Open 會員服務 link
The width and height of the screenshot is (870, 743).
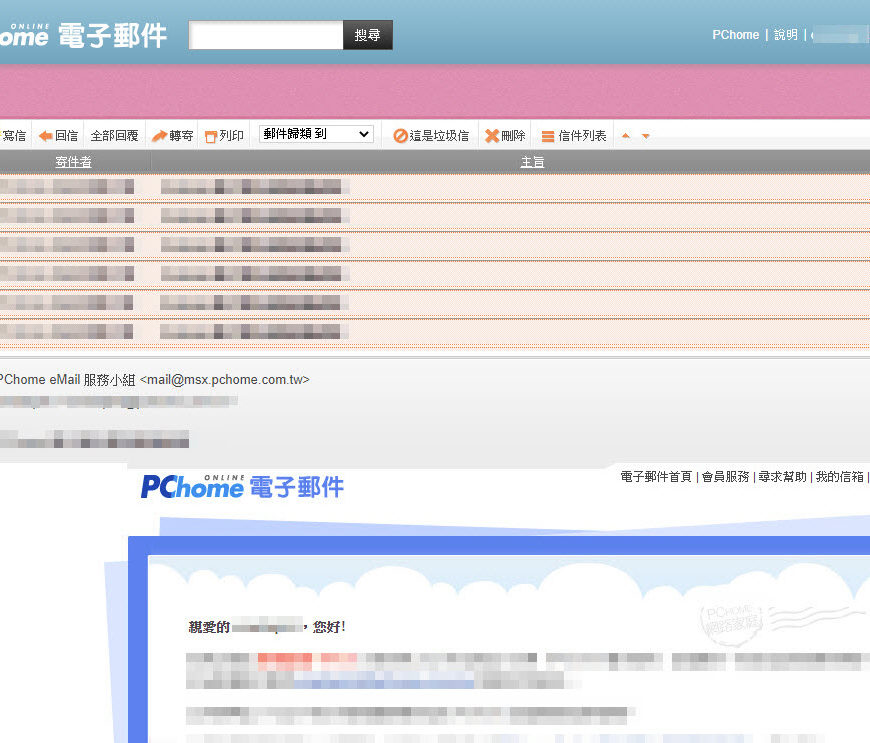point(725,477)
